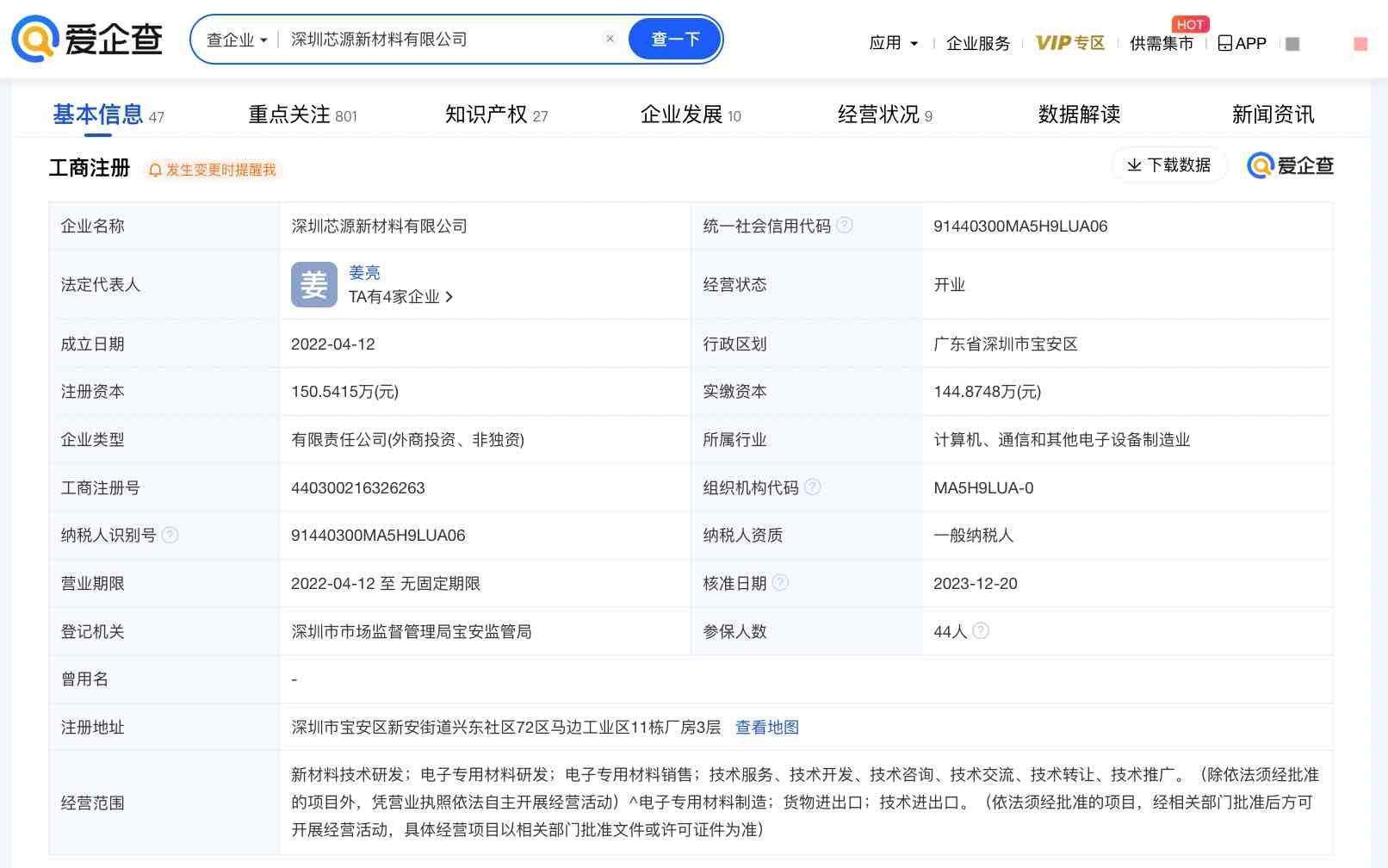Click the gray square icon in header

tap(1292, 44)
